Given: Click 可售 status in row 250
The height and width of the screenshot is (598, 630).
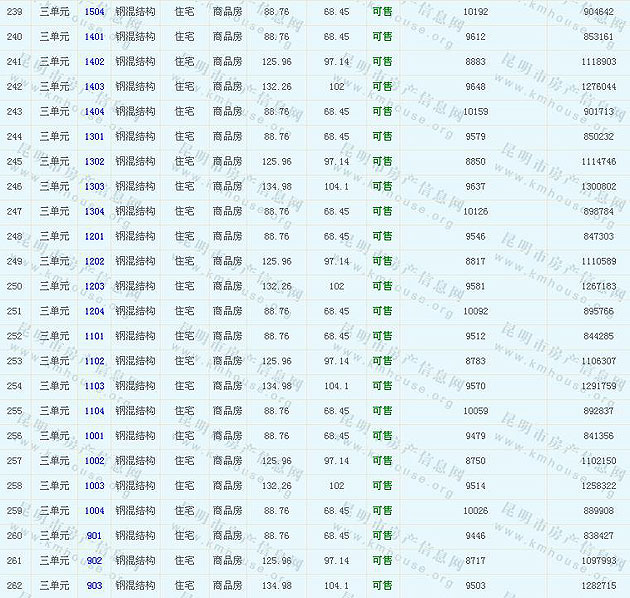Looking at the screenshot, I should click(x=382, y=286).
